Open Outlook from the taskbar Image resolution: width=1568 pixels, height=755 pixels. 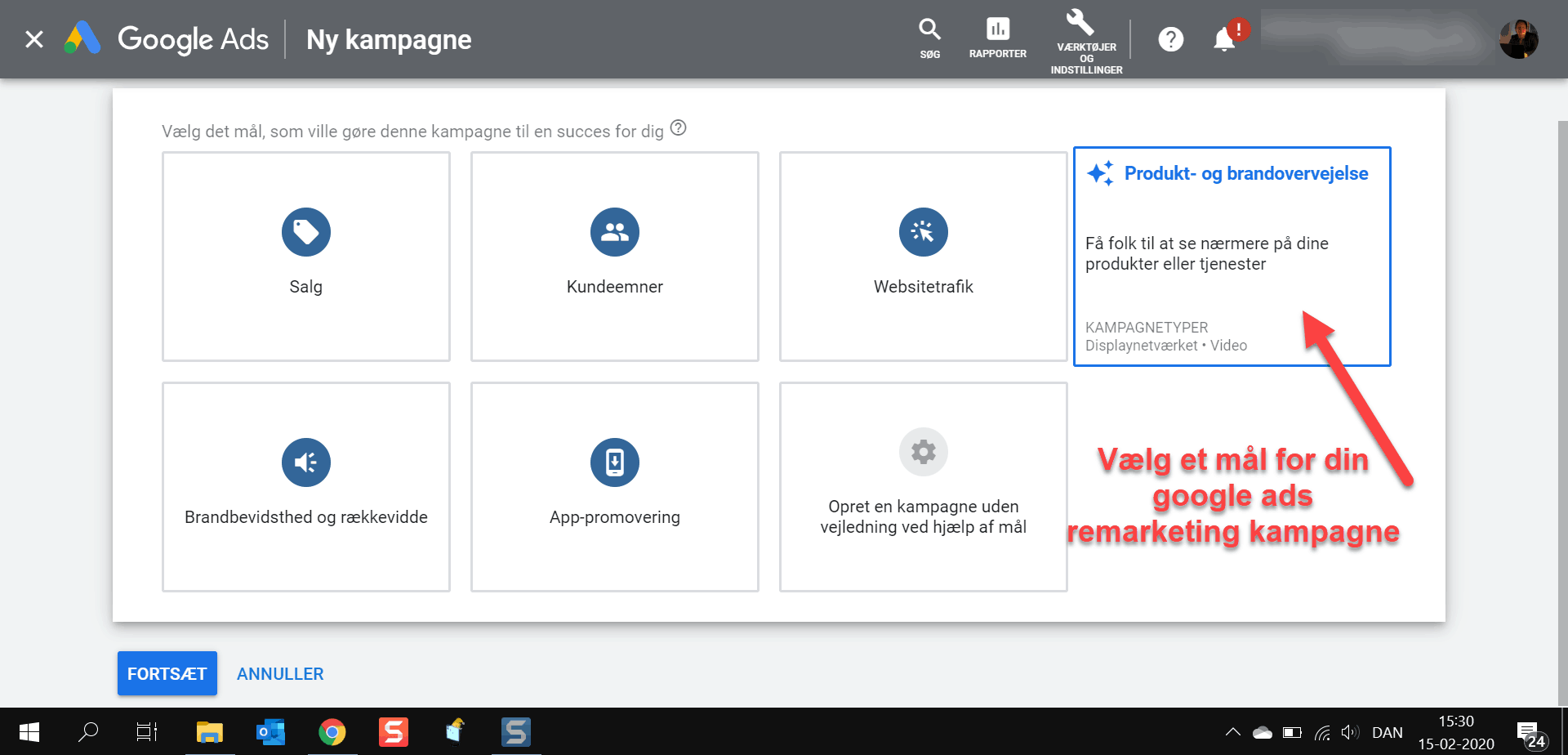click(x=270, y=731)
